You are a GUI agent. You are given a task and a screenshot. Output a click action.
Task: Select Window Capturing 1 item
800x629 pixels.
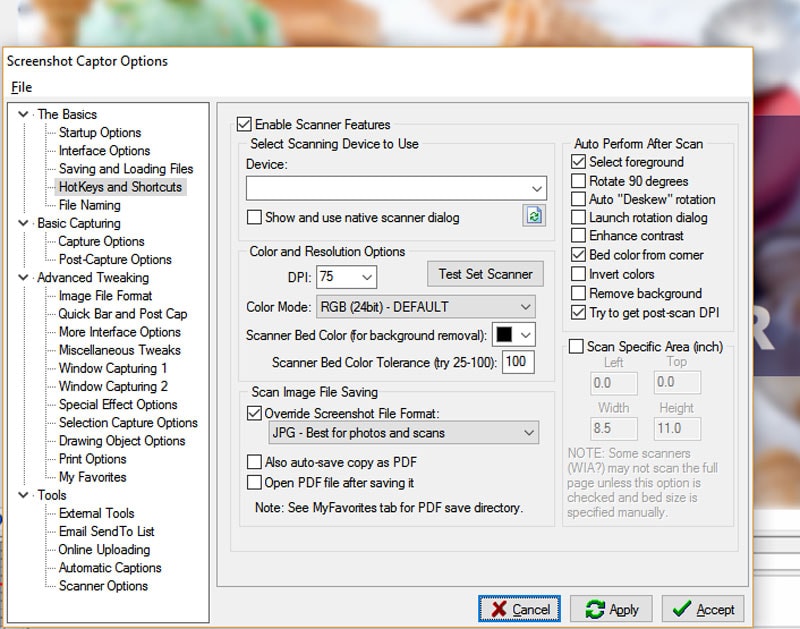113,368
